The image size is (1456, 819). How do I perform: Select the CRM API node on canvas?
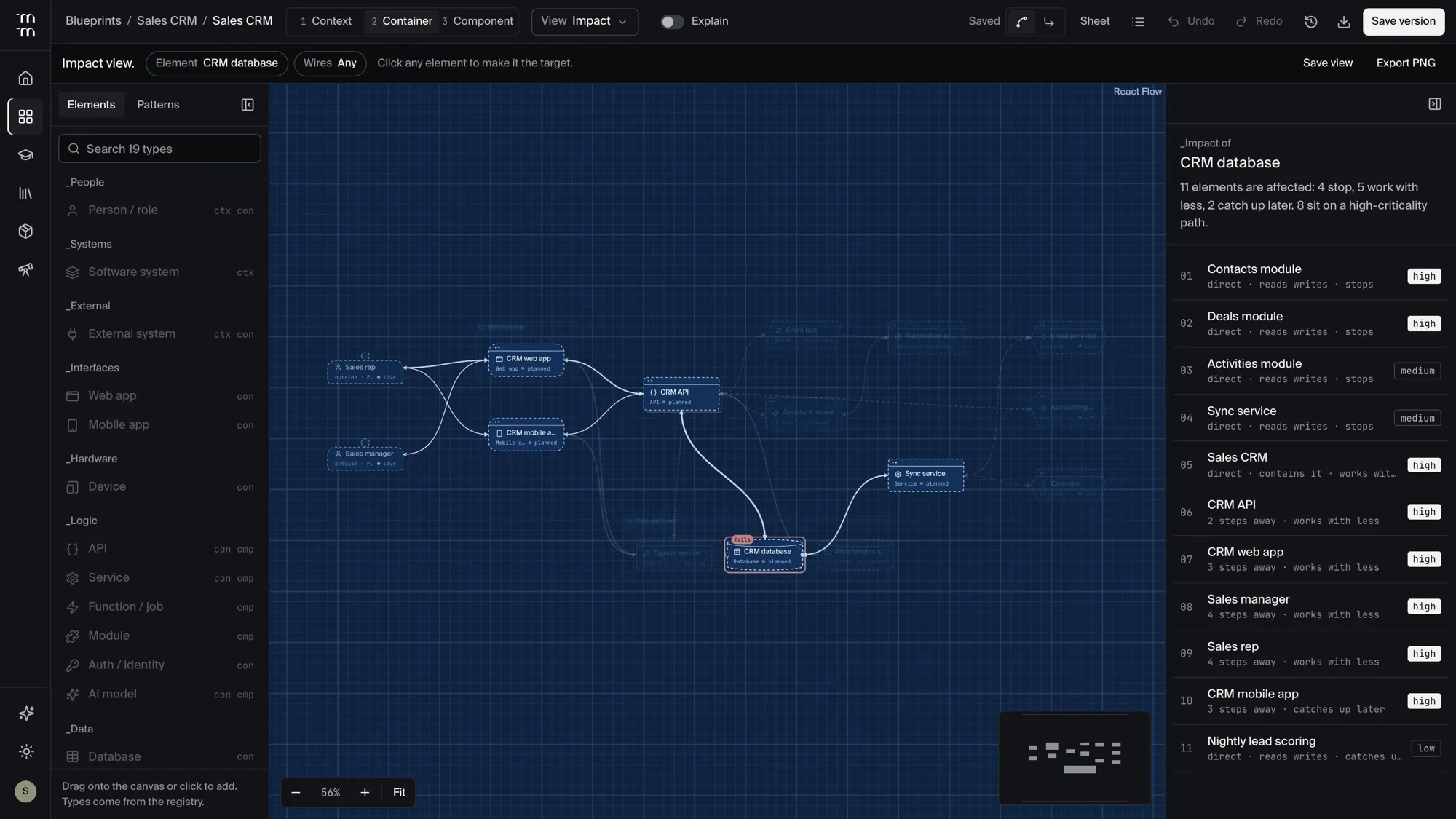[x=682, y=395]
